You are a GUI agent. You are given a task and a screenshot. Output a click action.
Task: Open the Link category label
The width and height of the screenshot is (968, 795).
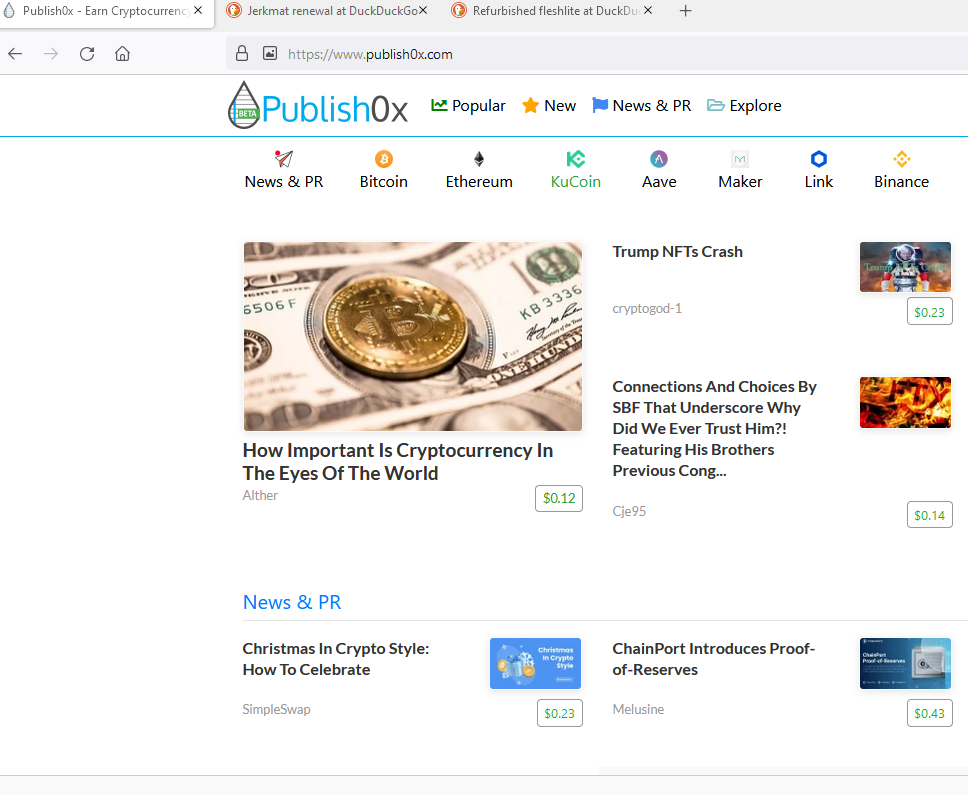point(819,181)
